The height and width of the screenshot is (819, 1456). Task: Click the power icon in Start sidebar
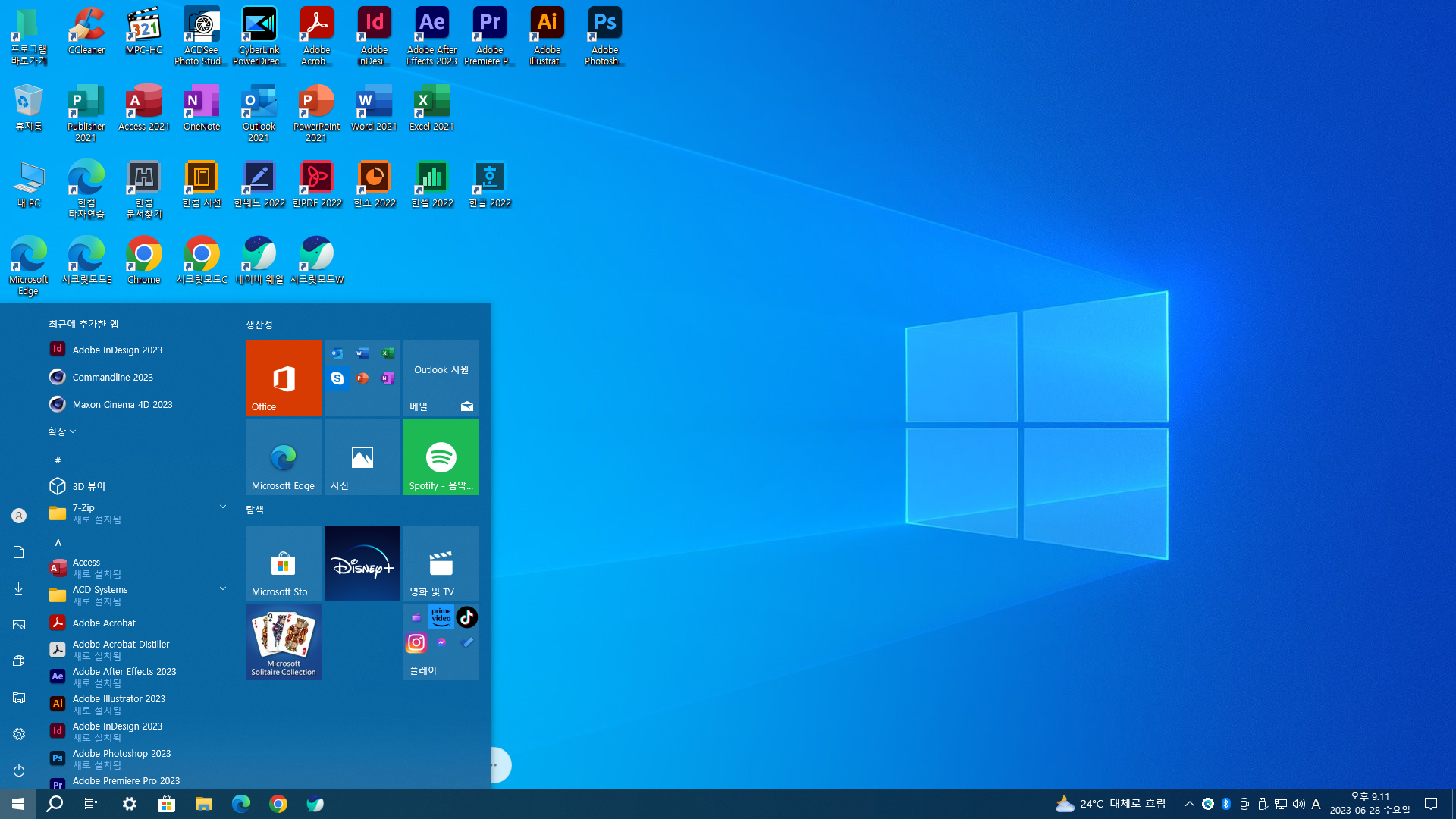(19, 770)
